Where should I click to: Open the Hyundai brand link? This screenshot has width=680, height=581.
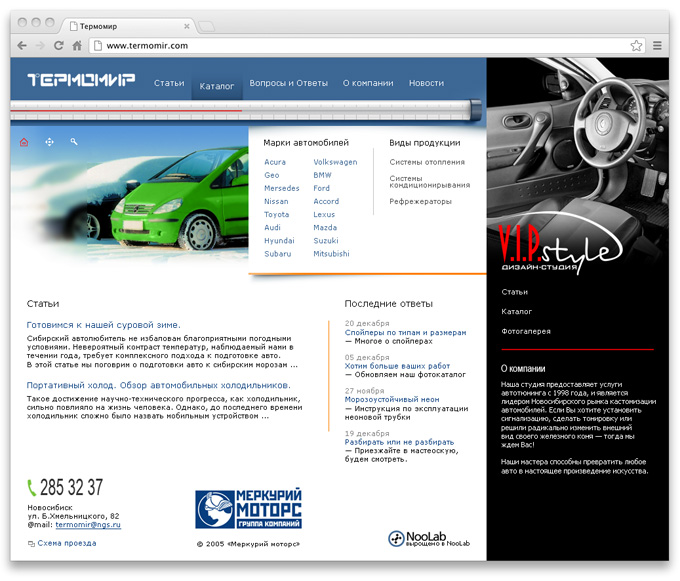(x=279, y=241)
